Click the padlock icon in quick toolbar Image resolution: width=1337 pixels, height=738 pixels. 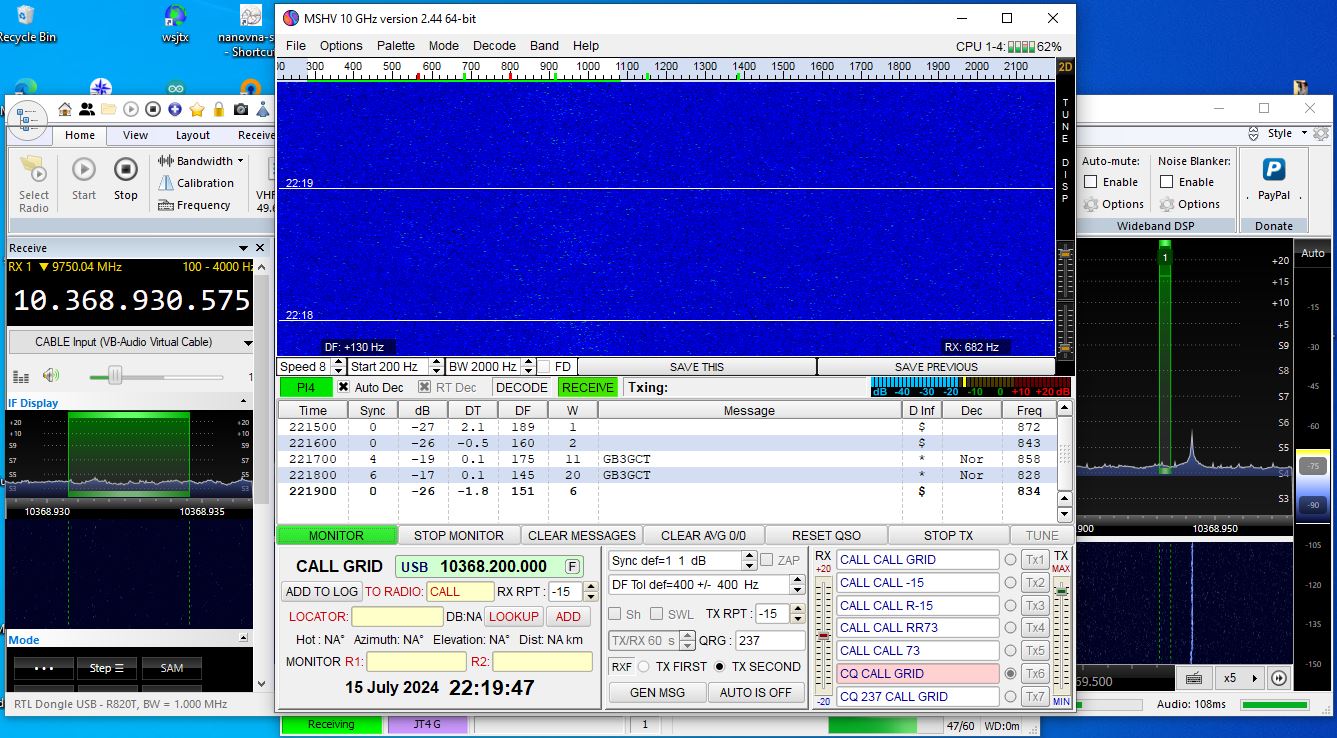click(219, 109)
